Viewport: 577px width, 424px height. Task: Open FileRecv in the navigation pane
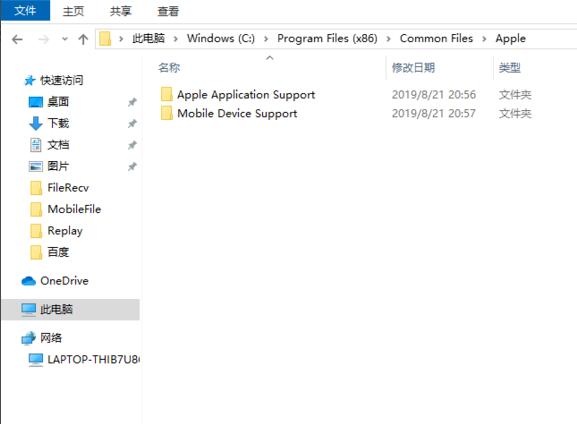point(68,188)
